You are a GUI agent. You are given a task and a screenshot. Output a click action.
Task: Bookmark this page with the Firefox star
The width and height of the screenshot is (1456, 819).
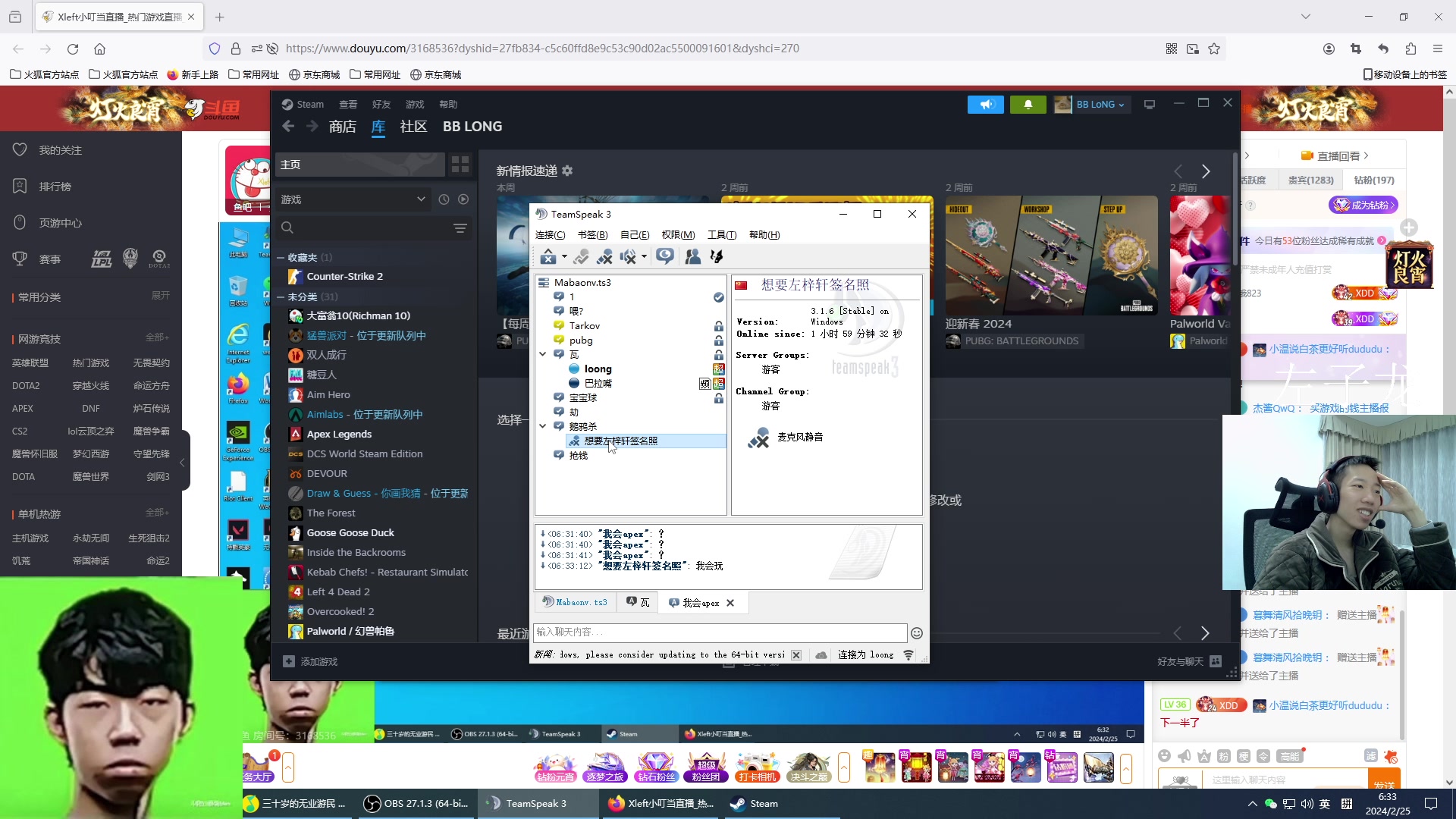[1214, 49]
